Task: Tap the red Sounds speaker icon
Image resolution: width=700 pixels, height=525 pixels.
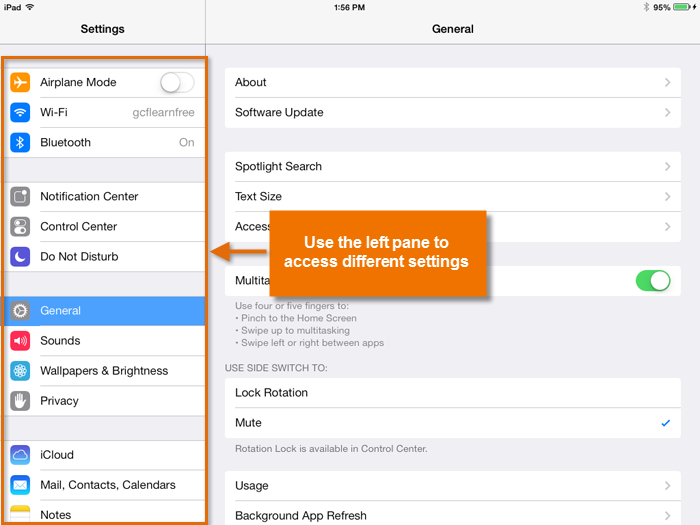Action: point(20,341)
